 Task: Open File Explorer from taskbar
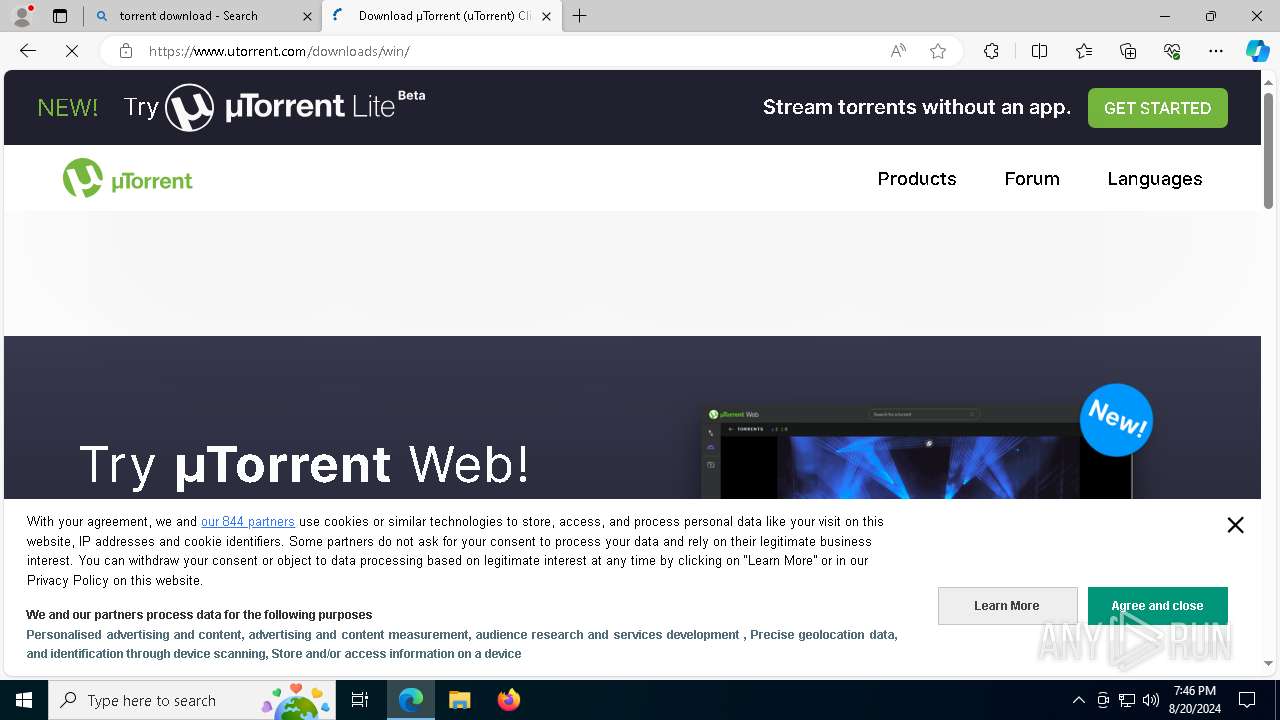[x=459, y=700]
